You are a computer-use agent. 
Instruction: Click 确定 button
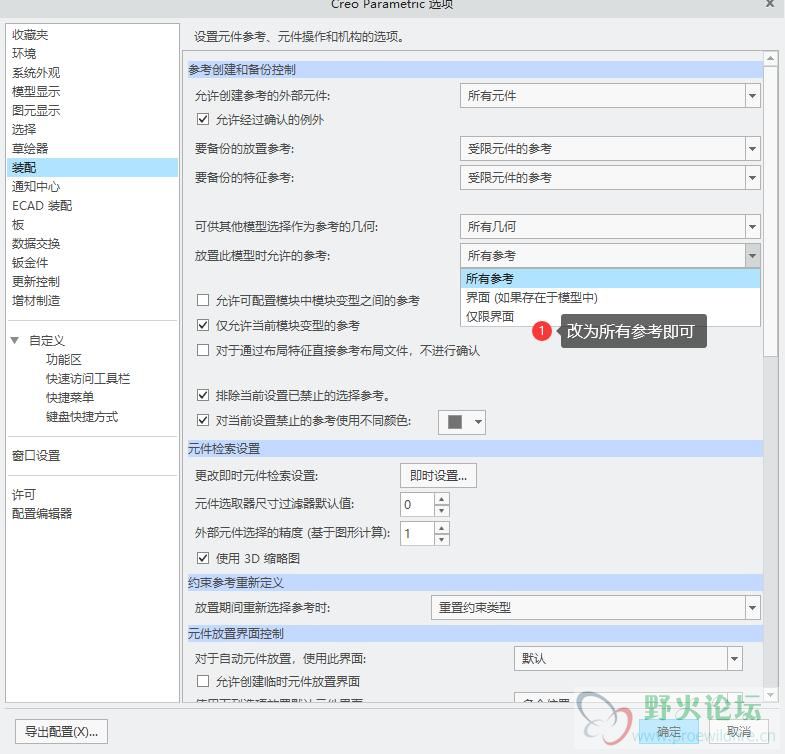click(669, 731)
